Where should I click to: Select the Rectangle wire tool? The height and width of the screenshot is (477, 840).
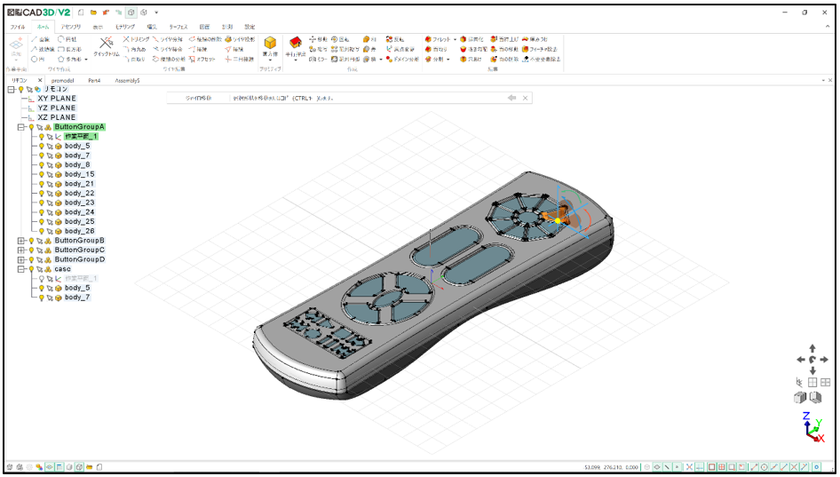[70, 49]
